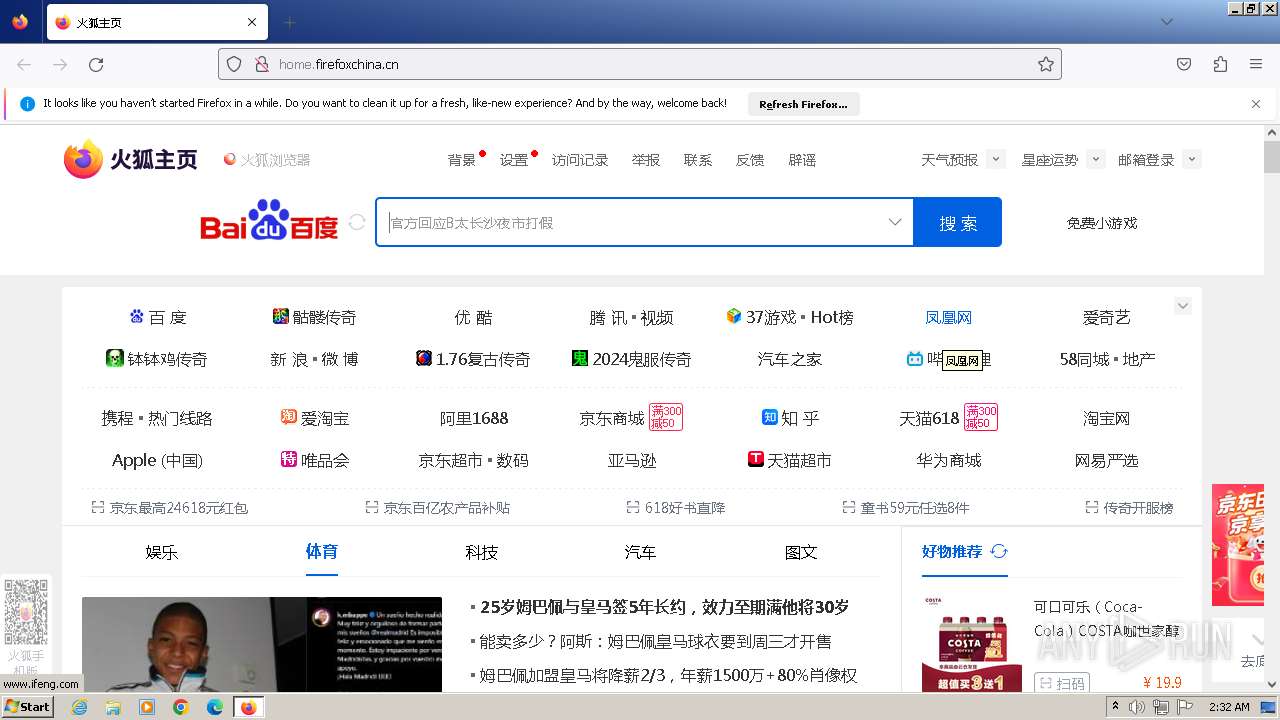The width and height of the screenshot is (1280, 720).
Task: Bookmark this page with the star icon
Action: 1046,64
